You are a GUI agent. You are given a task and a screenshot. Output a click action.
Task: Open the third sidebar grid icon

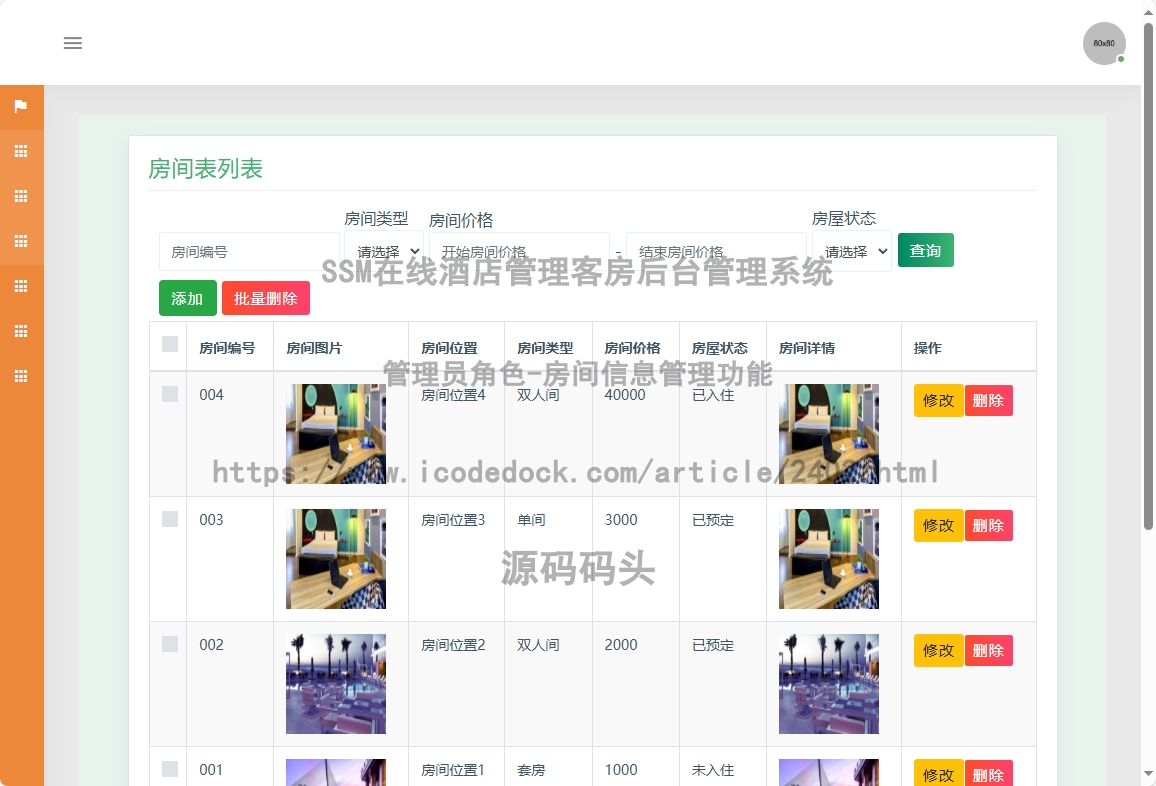21,241
